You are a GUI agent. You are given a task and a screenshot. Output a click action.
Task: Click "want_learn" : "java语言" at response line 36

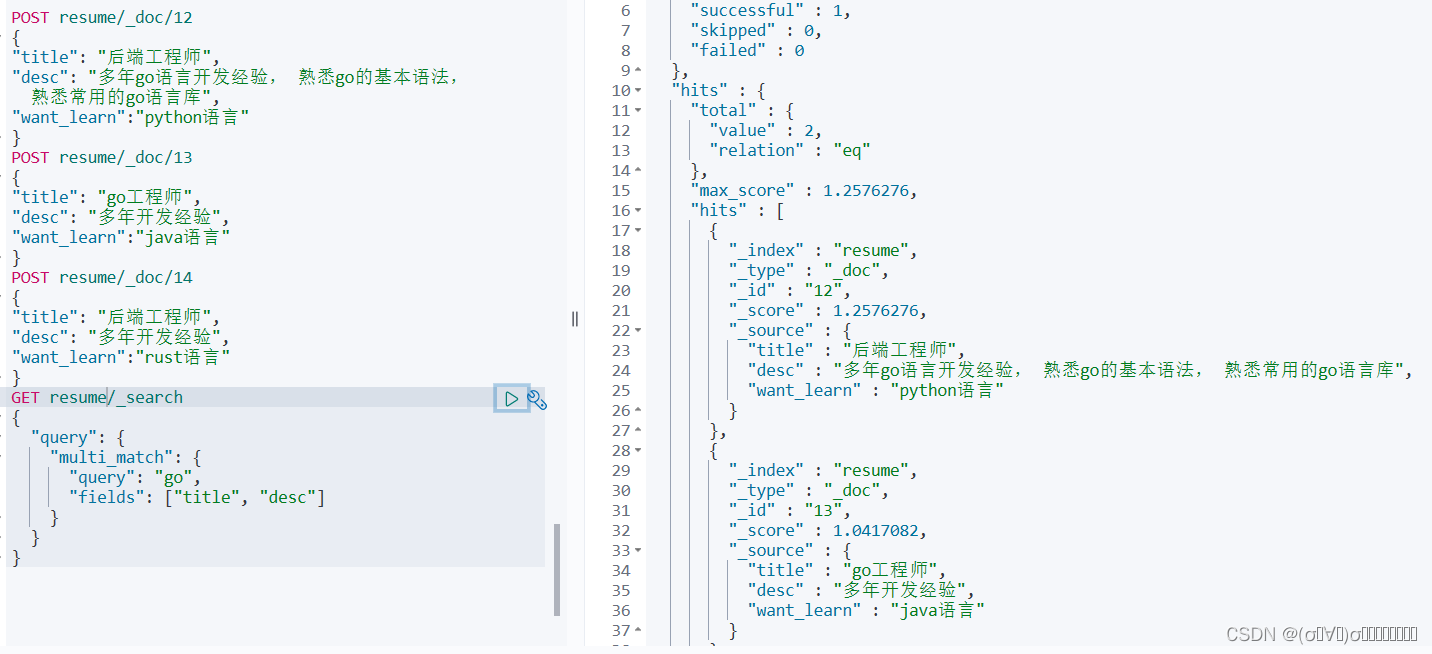866,611
